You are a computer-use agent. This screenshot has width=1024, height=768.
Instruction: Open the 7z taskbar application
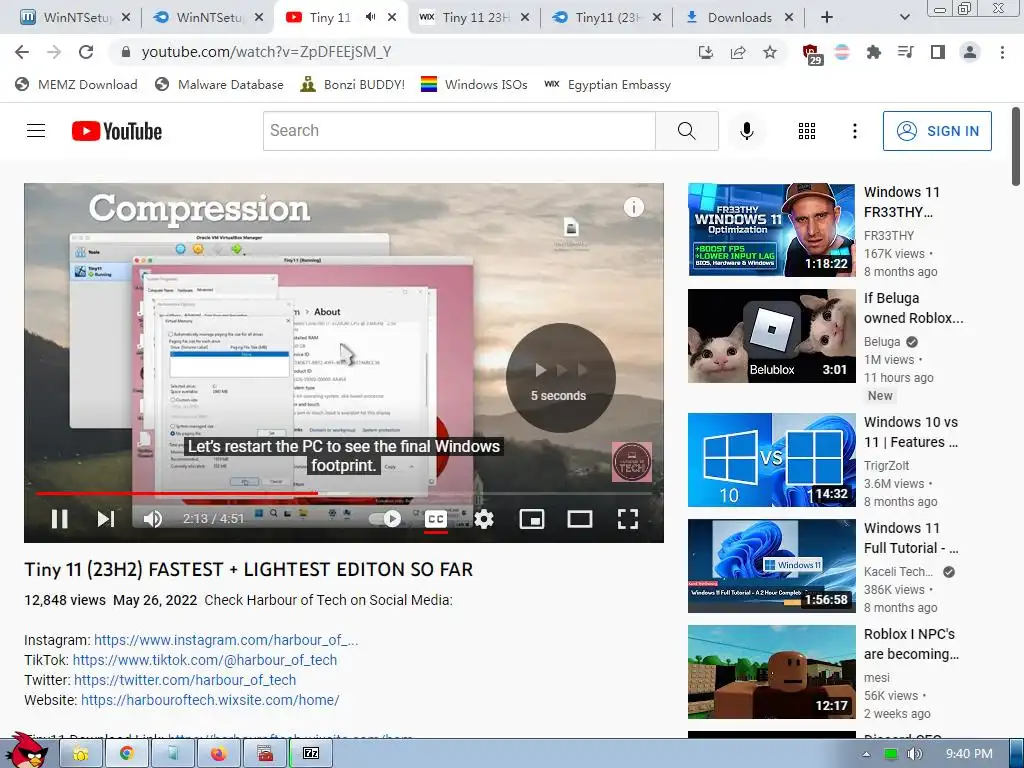(311, 754)
